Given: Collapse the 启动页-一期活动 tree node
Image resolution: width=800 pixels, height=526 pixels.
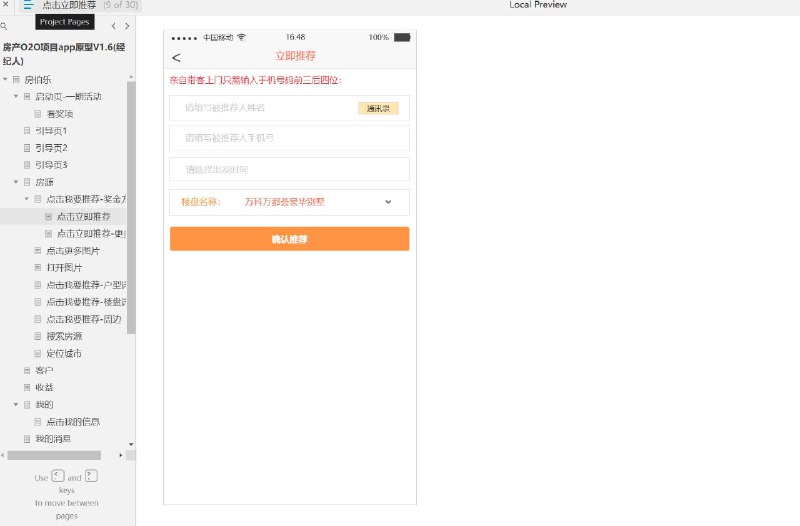Looking at the screenshot, I should (16, 96).
